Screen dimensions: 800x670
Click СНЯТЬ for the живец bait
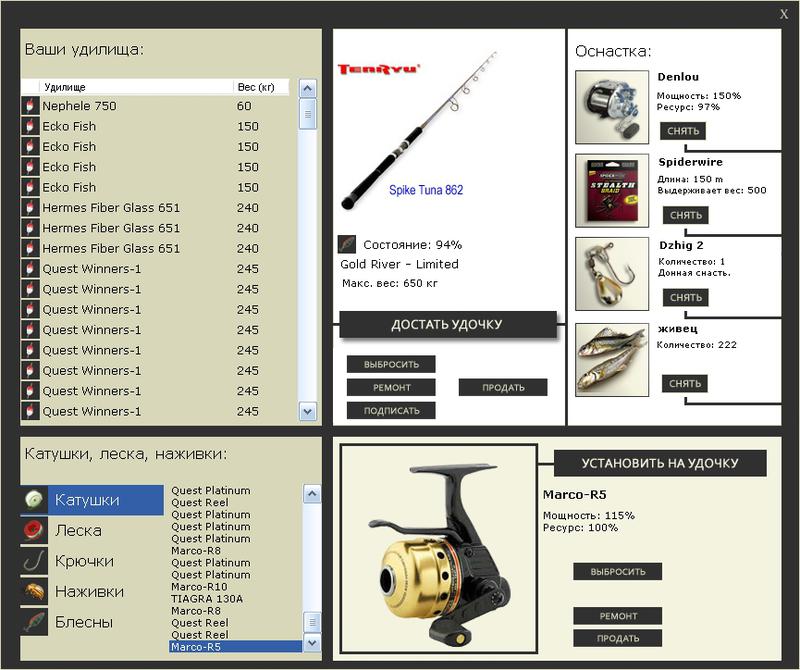685,383
